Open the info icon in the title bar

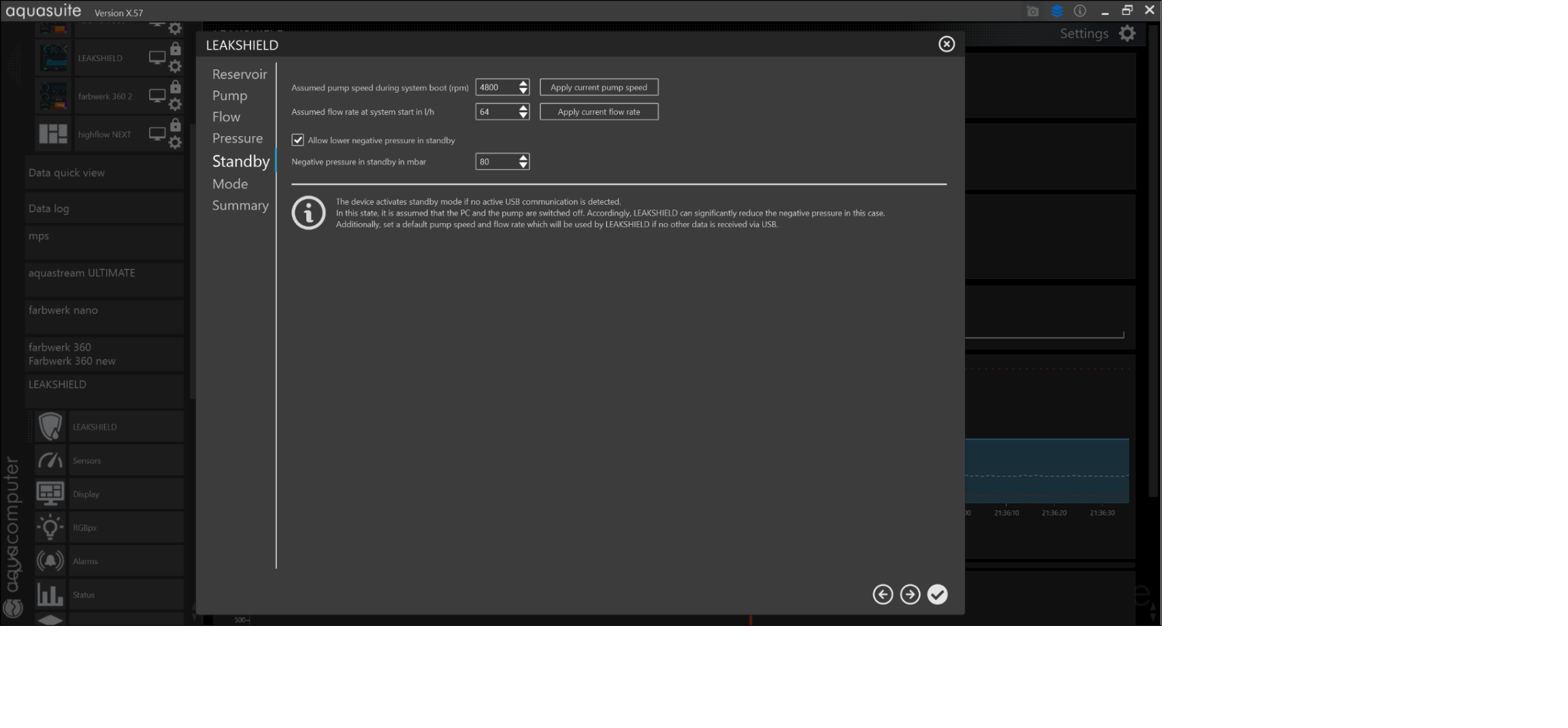point(1079,11)
